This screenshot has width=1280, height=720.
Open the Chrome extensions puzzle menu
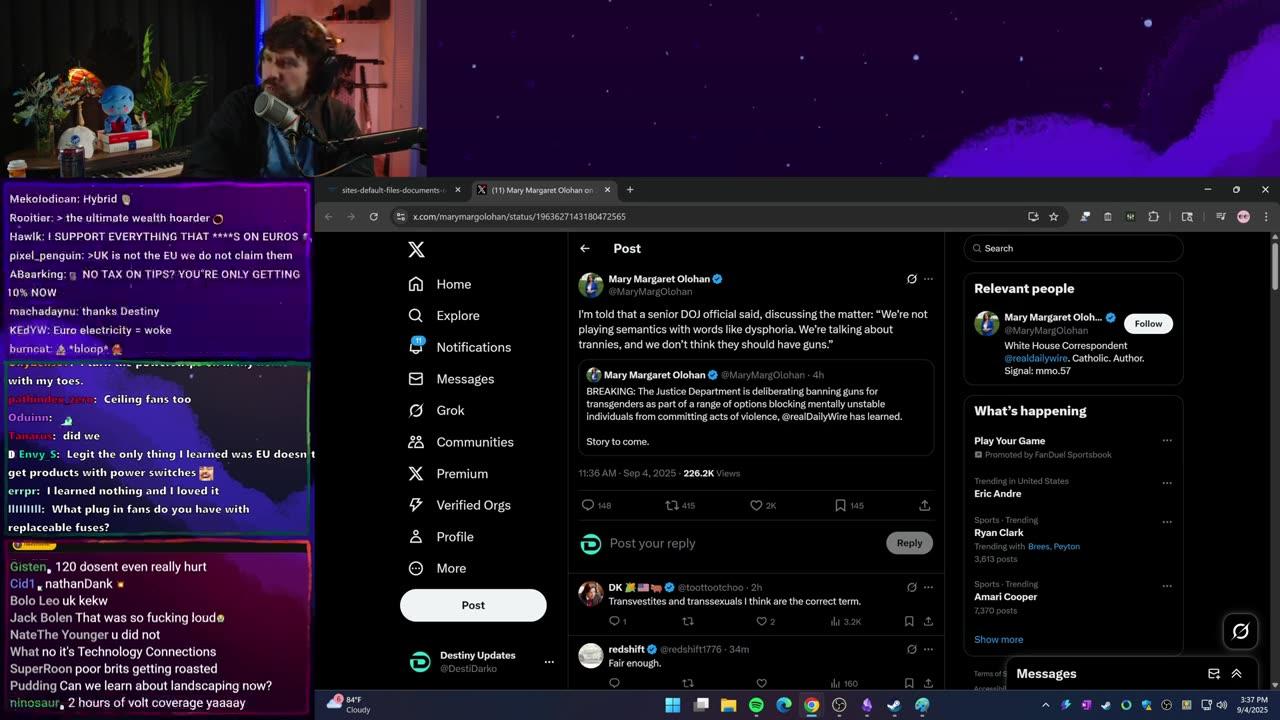click(1153, 217)
